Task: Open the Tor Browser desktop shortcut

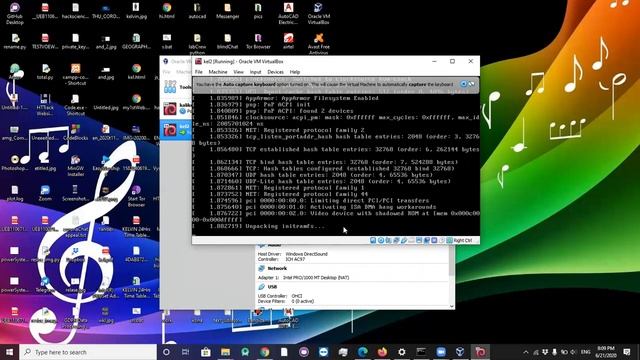Action: [x=258, y=42]
